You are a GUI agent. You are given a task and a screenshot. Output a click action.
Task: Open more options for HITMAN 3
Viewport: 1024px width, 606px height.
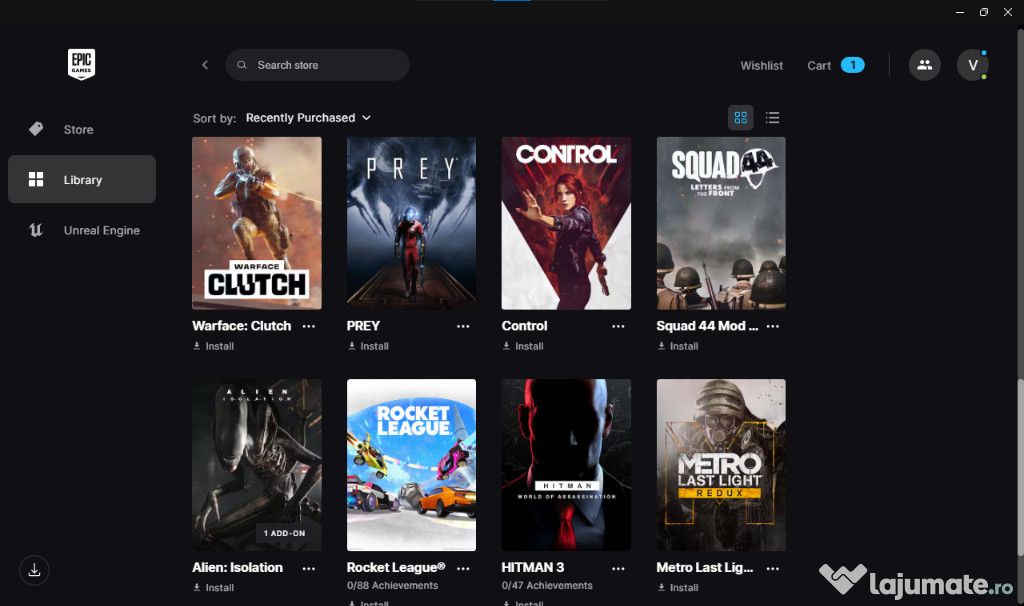[618, 568]
